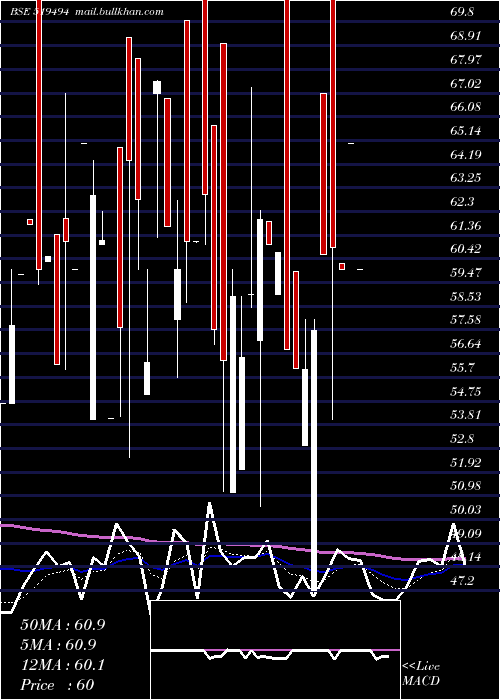This screenshot has width=500, height=700.
Task: Click the 66.08 price axis label
Action: [x=466, y=107]
